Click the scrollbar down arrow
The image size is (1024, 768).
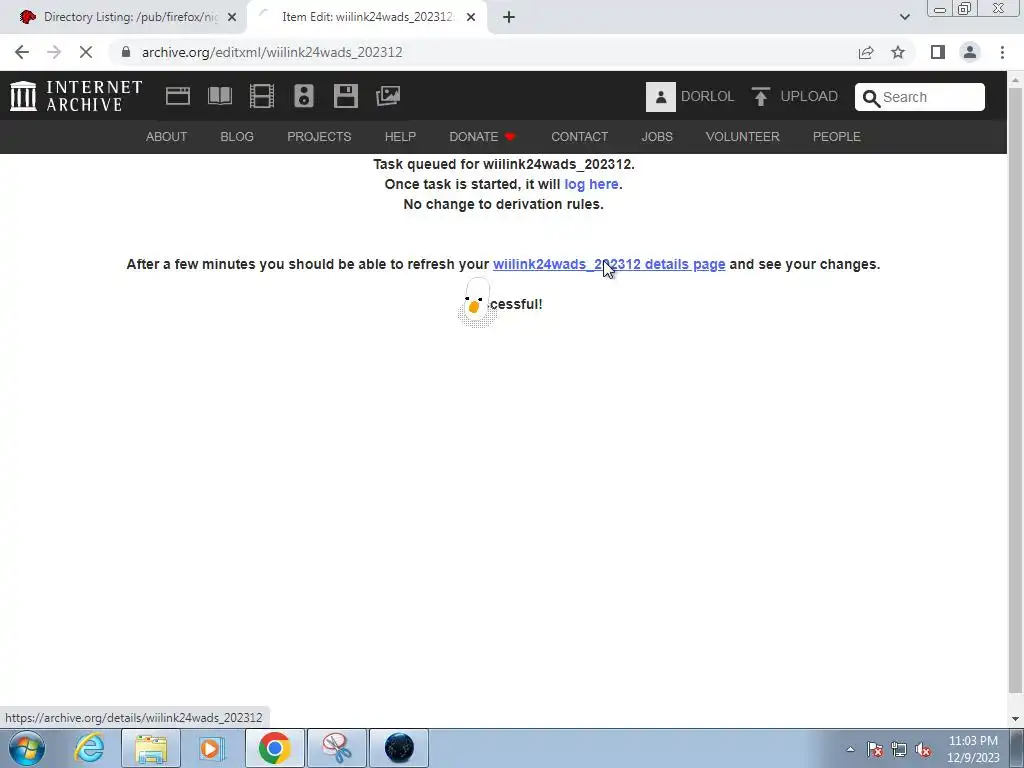coord(1016,719)
